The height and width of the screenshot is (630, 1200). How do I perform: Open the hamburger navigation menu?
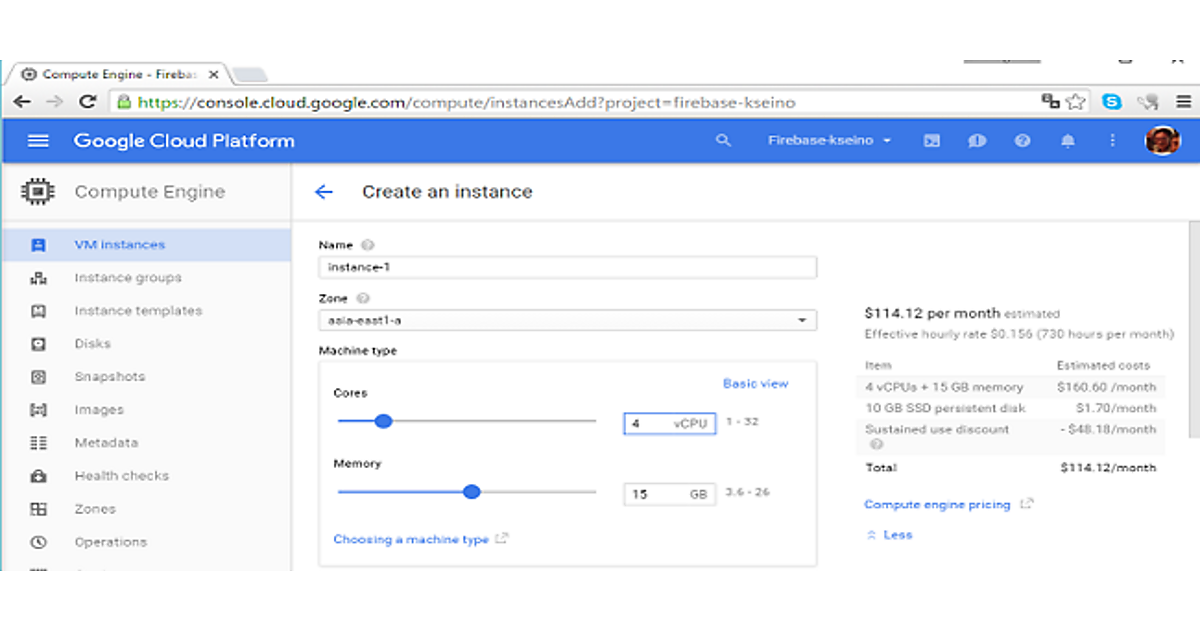pyautogui.click(x=38, y=141)
